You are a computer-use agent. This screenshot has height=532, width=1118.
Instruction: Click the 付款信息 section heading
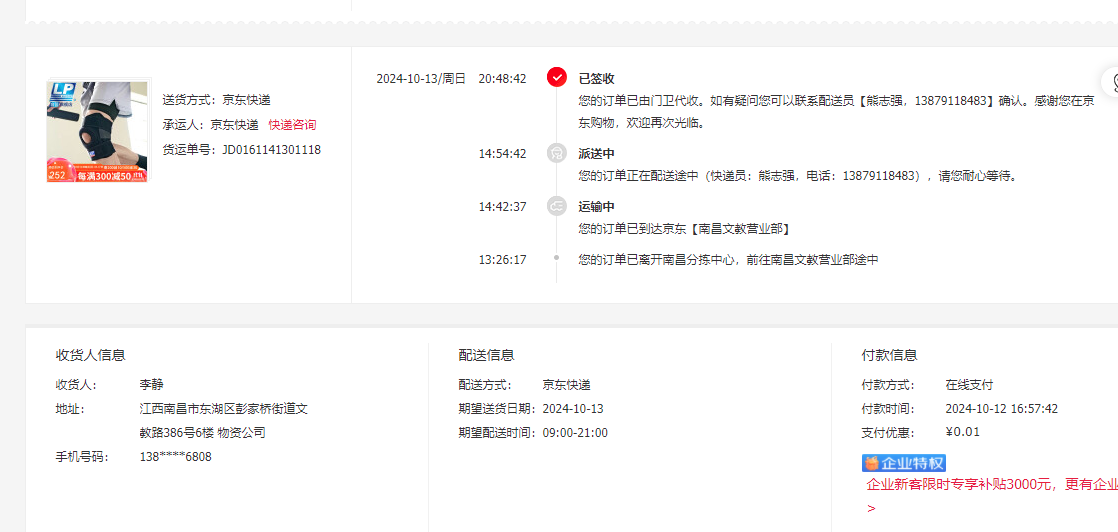pyautogui.click(x=889, y=355)
